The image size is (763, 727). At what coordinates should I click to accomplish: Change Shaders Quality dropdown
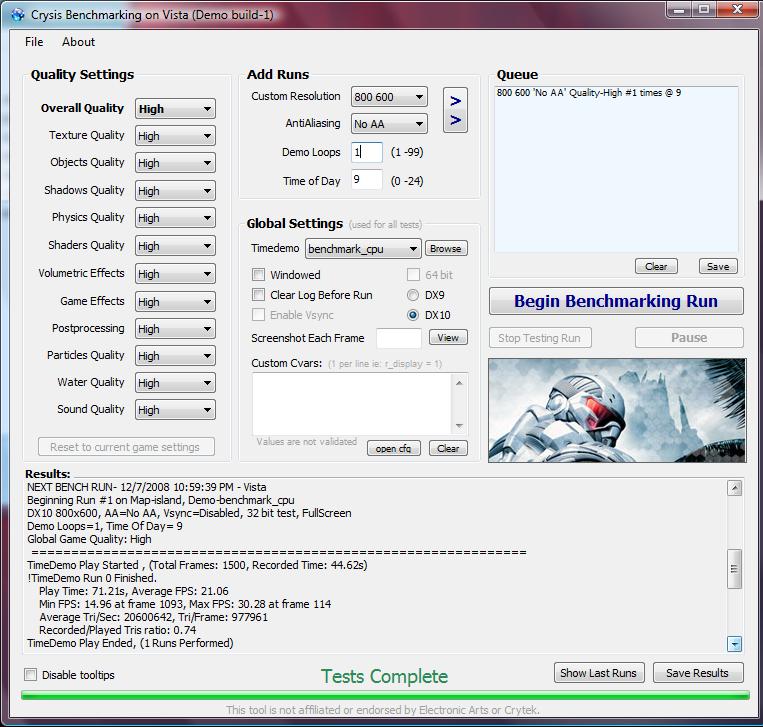point(175,246)
